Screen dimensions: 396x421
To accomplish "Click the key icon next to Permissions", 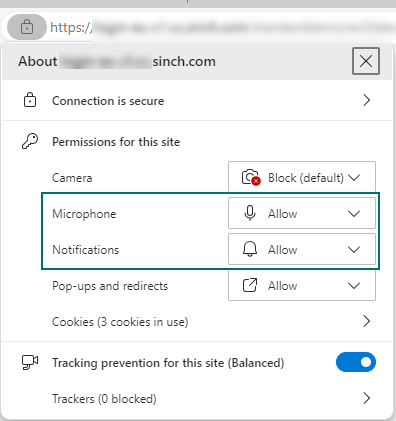I will tap(30, 142).
